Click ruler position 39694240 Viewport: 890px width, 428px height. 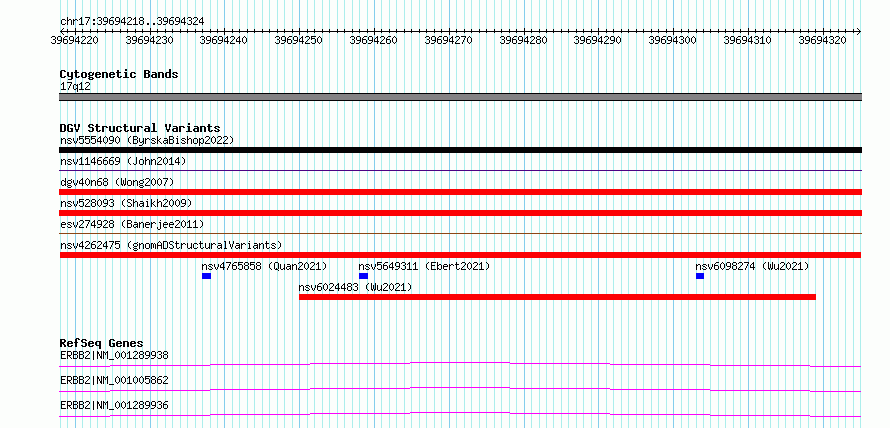[224, 40]
